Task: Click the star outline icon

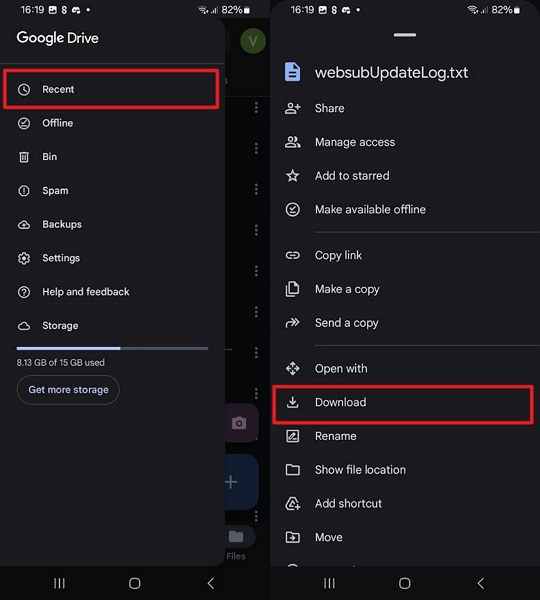Action: pyautogui.click(x=293, y=176)
